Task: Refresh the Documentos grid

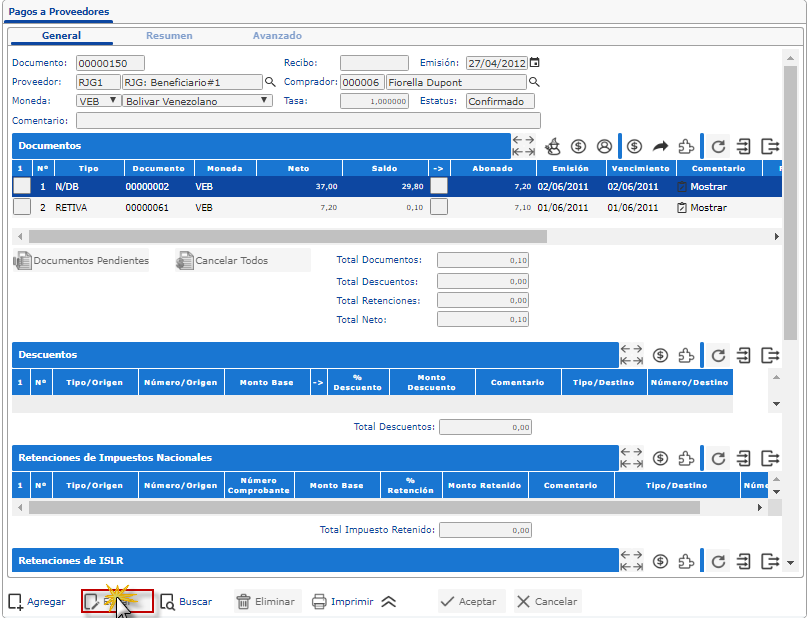Action: point(718,146)
